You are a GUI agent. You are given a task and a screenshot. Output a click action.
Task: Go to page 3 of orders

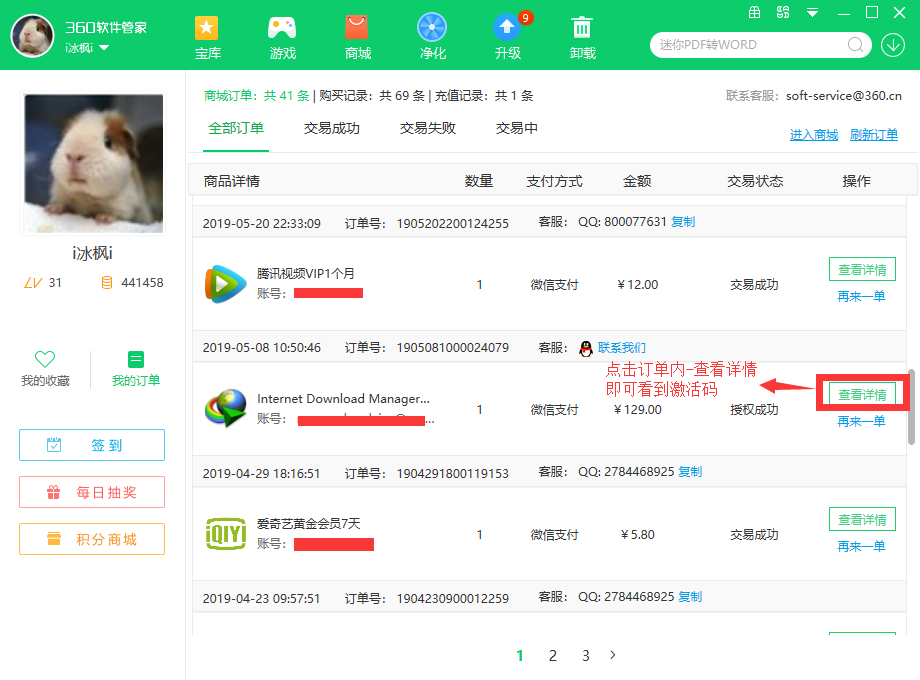(585, 655)
